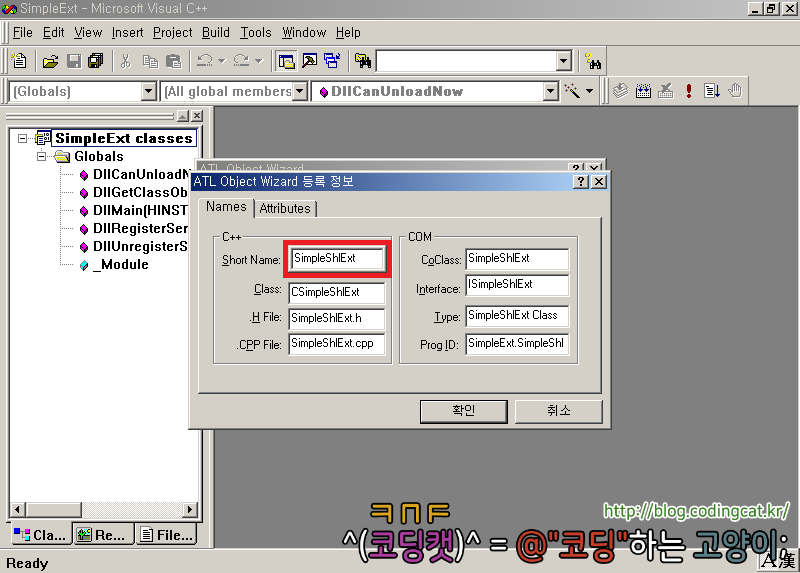Open the Tools menu

[x=256, y=33]
